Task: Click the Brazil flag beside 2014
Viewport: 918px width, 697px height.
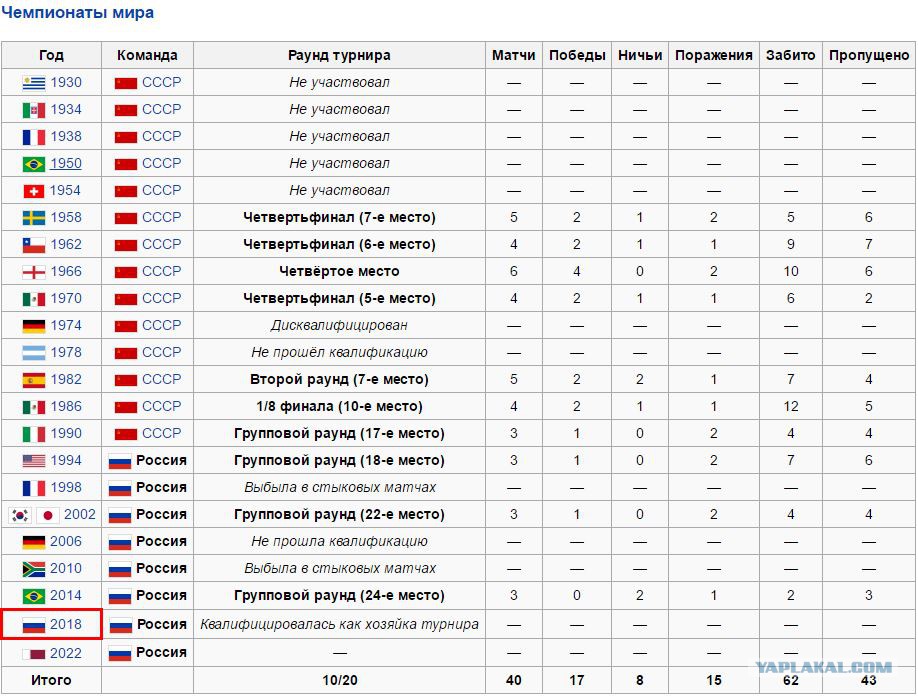Action: [x=33, y=596]
